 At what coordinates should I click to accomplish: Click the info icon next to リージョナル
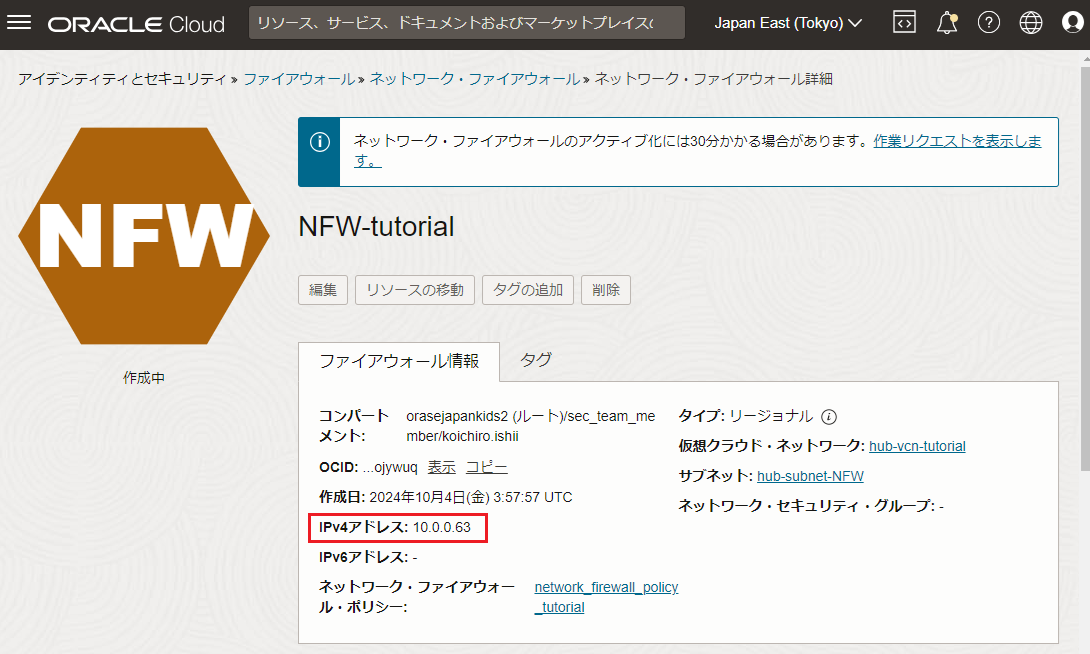click(828, 417)
